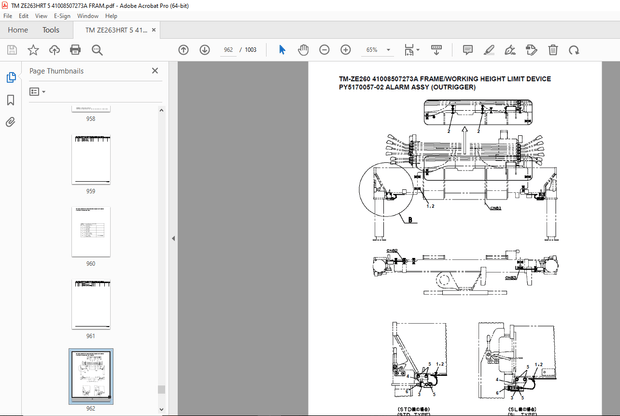Click thumbnail scrollbar up arrow
Image resolution: width=620 pixels, height=416 pixels.
161,110
